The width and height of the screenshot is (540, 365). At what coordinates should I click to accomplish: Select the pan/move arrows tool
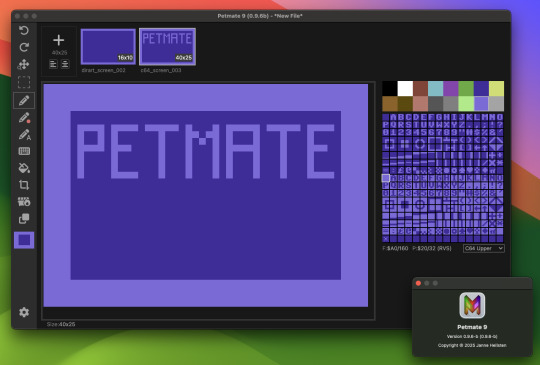tap(24, 64)
